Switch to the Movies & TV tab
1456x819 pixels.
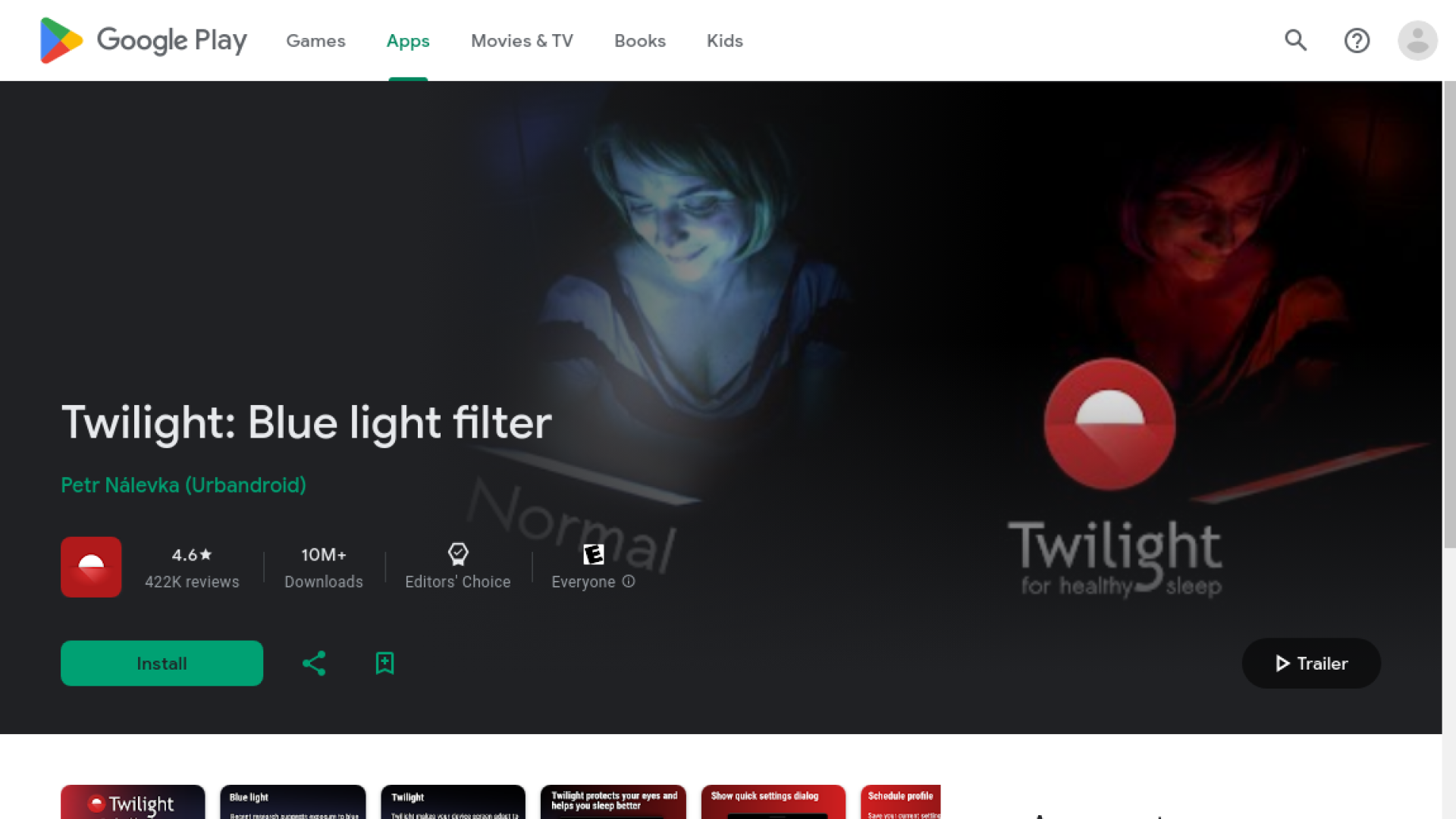pyautogui.click(x=522, y=41)
